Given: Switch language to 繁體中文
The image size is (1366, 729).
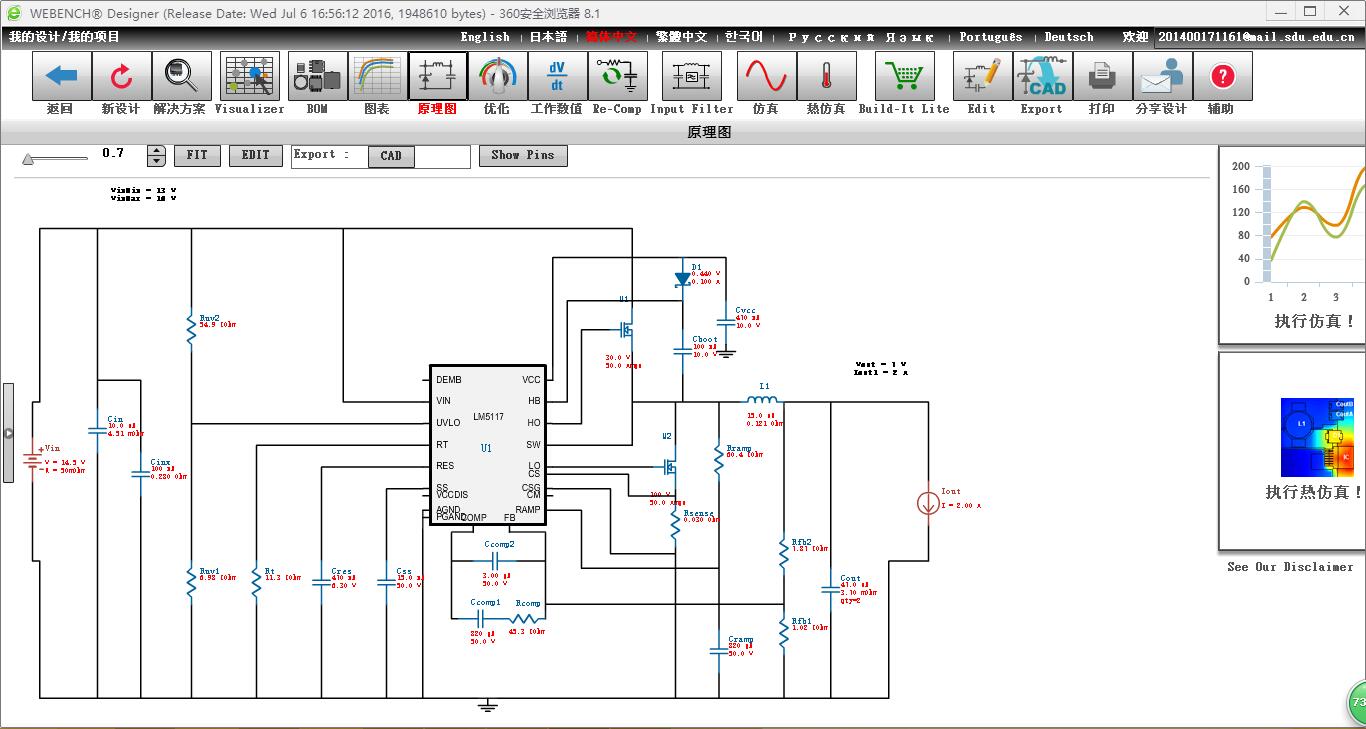Looking at the screenshot, I should pos(682,37).
